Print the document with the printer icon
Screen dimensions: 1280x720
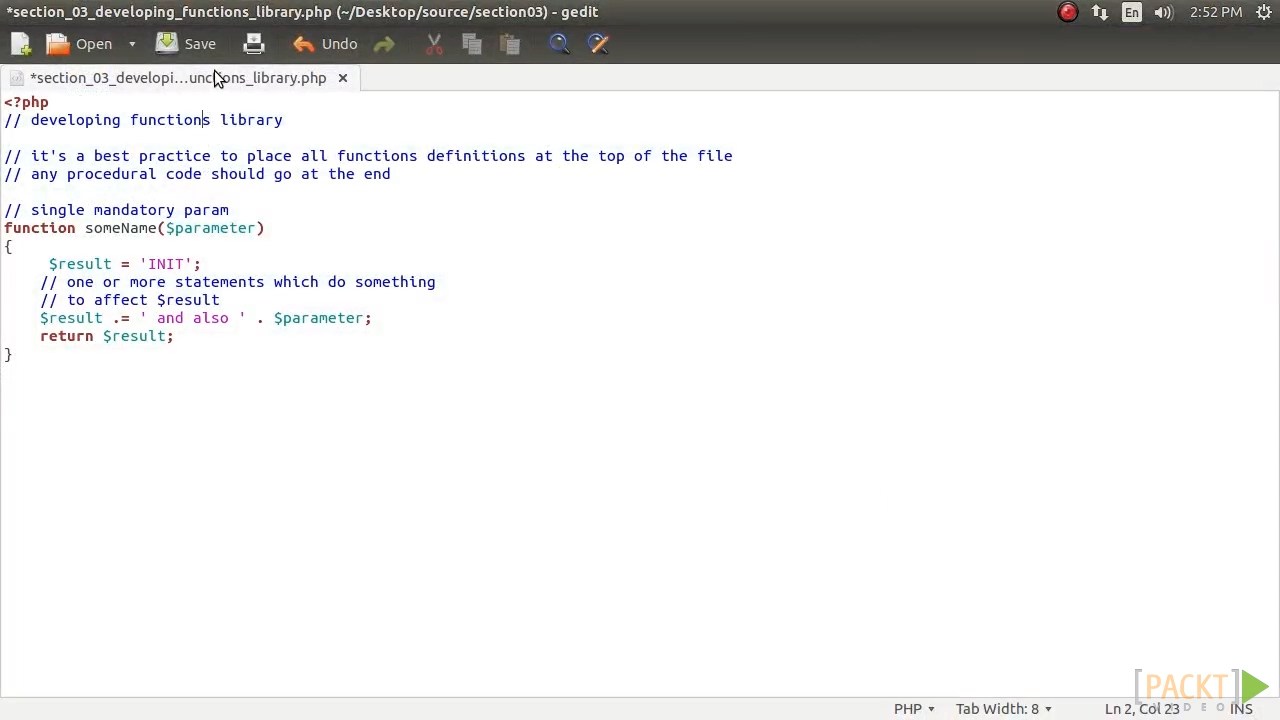click(x=253, y=44)
